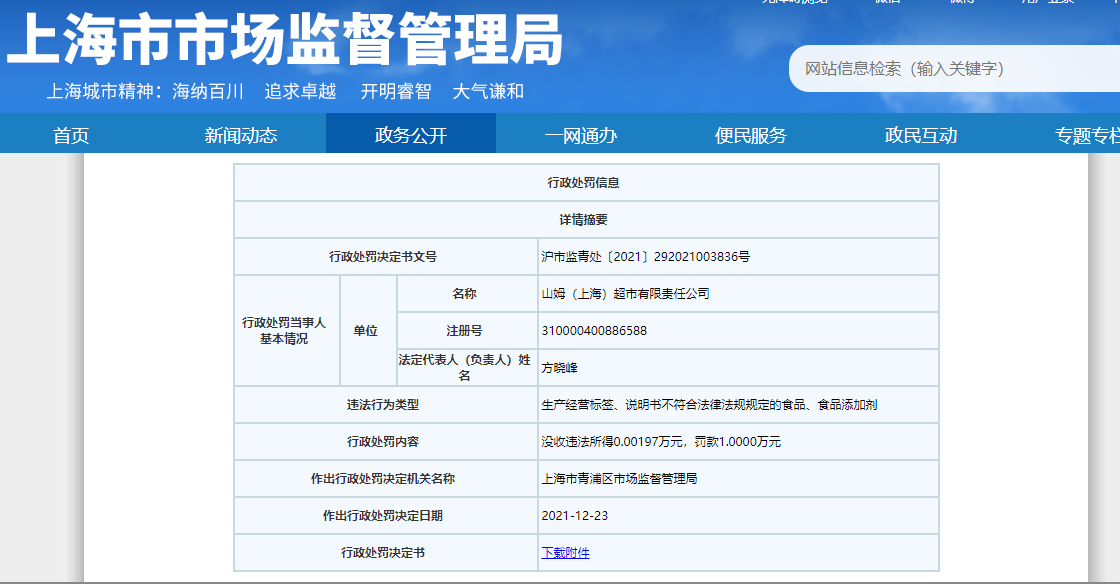
Task: Click the company name 山姆（上海）超市有限责任公司
Action: point(625,293)
